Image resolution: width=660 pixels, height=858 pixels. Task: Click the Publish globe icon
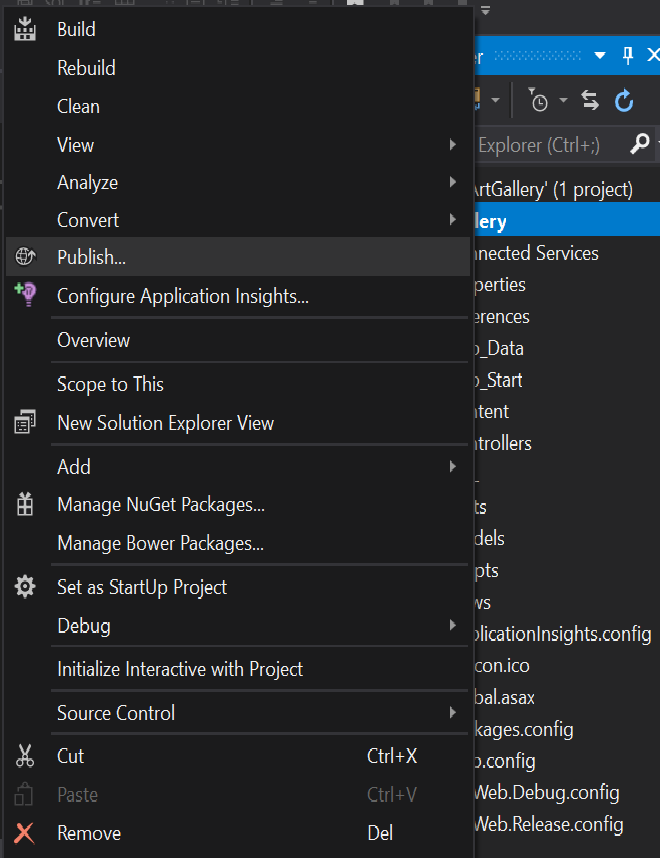point(25,256)
